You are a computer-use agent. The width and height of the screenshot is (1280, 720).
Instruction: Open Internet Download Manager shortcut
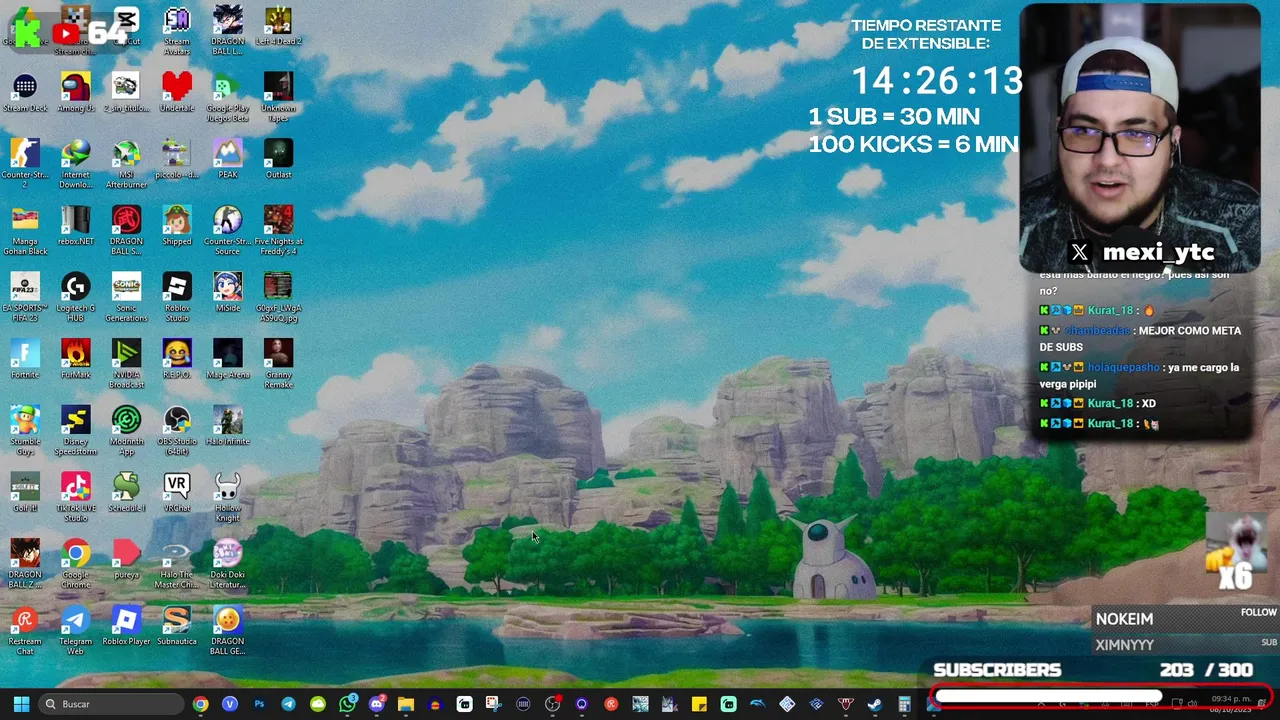pos(76,164)
